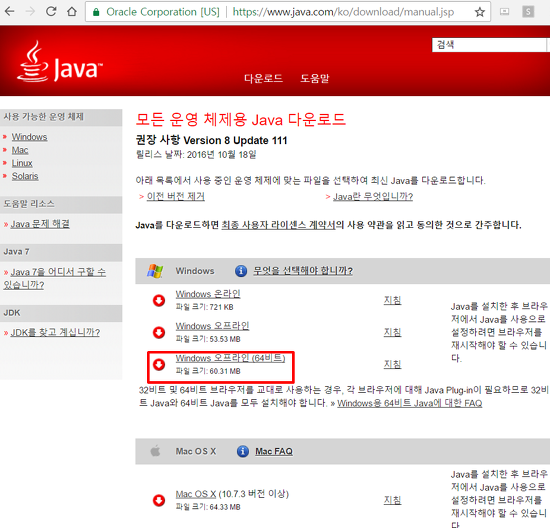
Task: Go back with the browser back arrow
Action: [9, 12]
